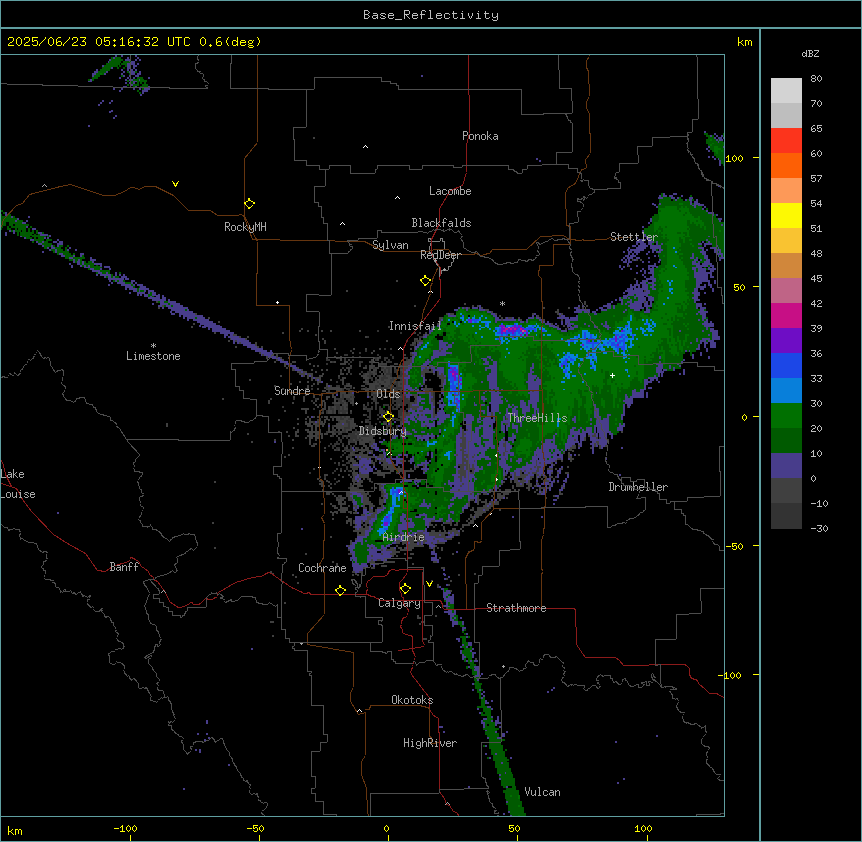Image resolution: width=862 pixels, height=842 pixels.
Task: Click the Vulcan label
Action: pos(543,792)
